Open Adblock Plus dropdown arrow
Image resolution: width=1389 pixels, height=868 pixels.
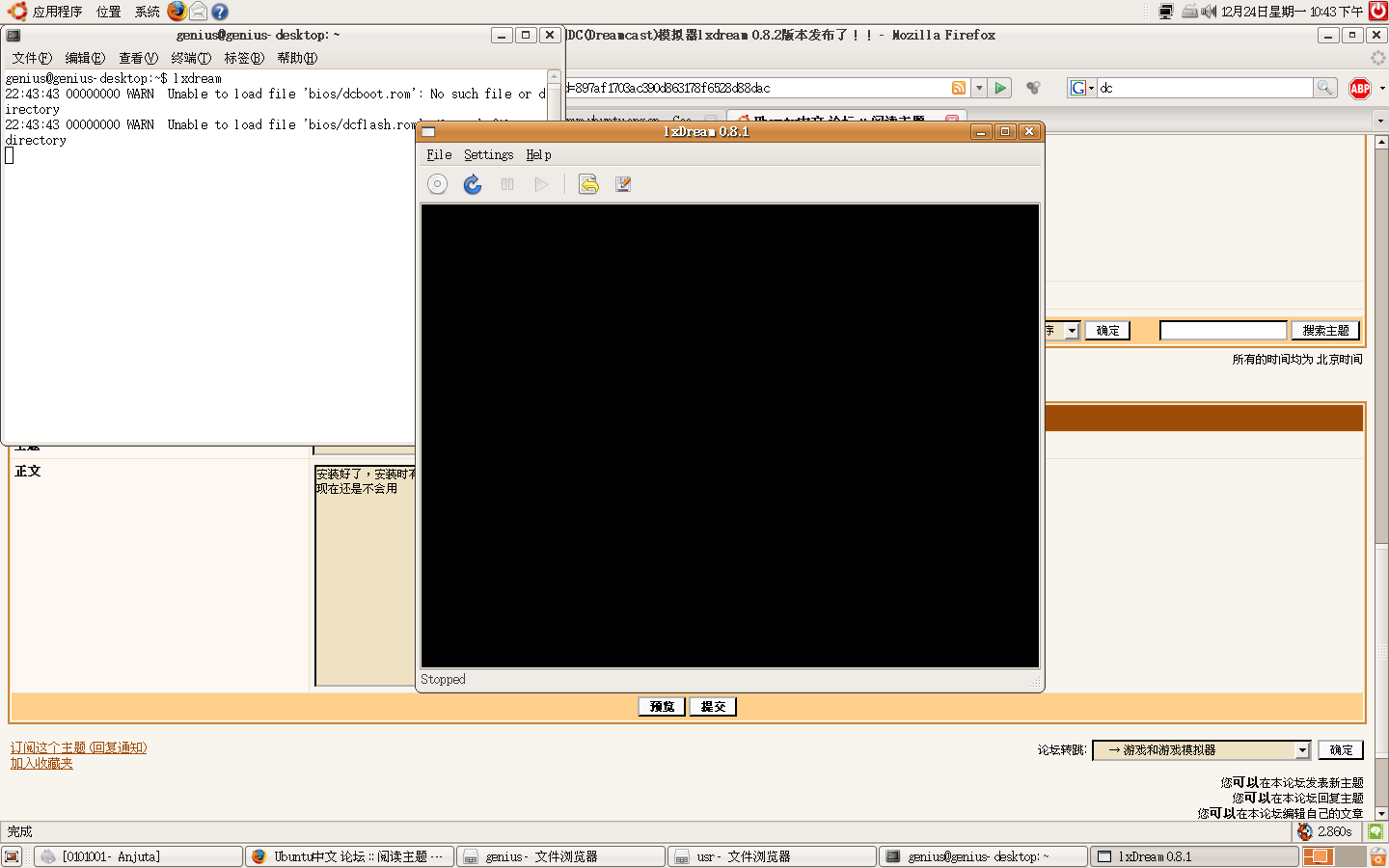(1382, 88)
